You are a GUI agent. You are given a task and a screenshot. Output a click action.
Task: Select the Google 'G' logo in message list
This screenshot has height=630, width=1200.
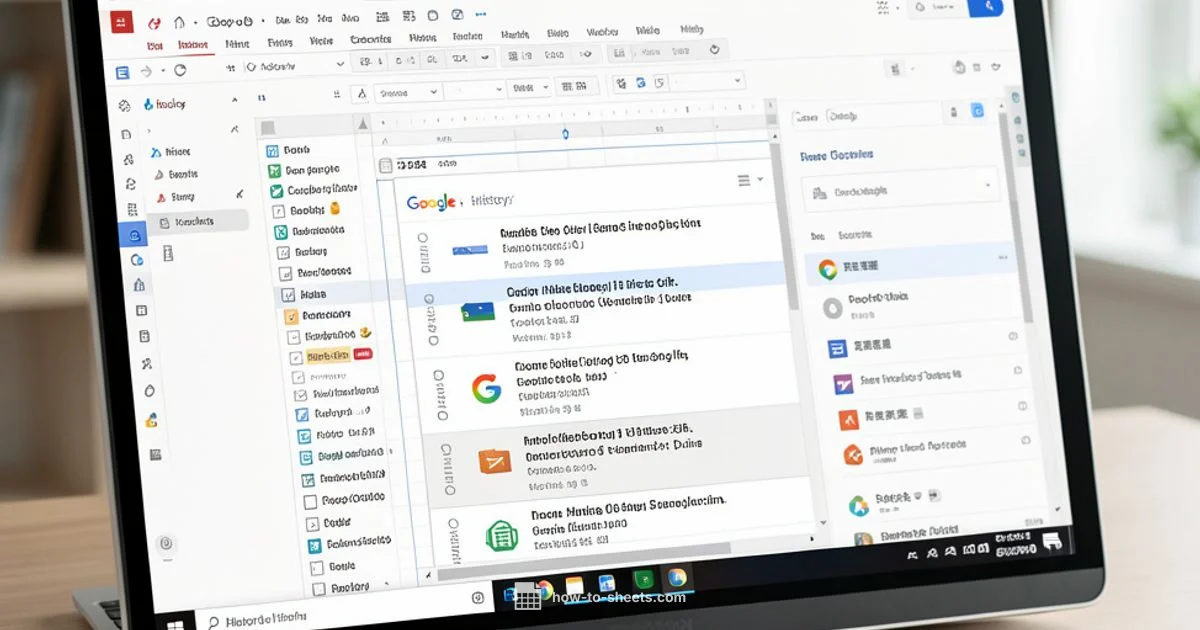pyautogui.click(x=486, y=390)
